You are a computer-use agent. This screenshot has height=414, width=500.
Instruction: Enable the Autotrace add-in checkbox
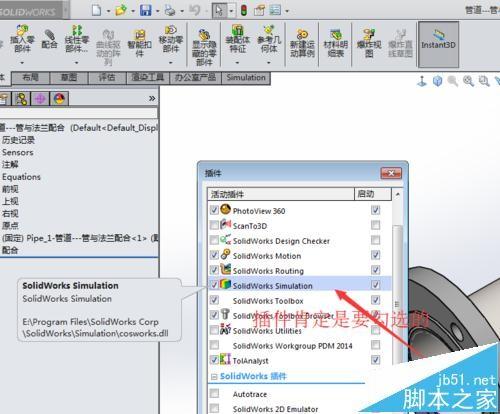pyautogui.click(x=214, y=393)
